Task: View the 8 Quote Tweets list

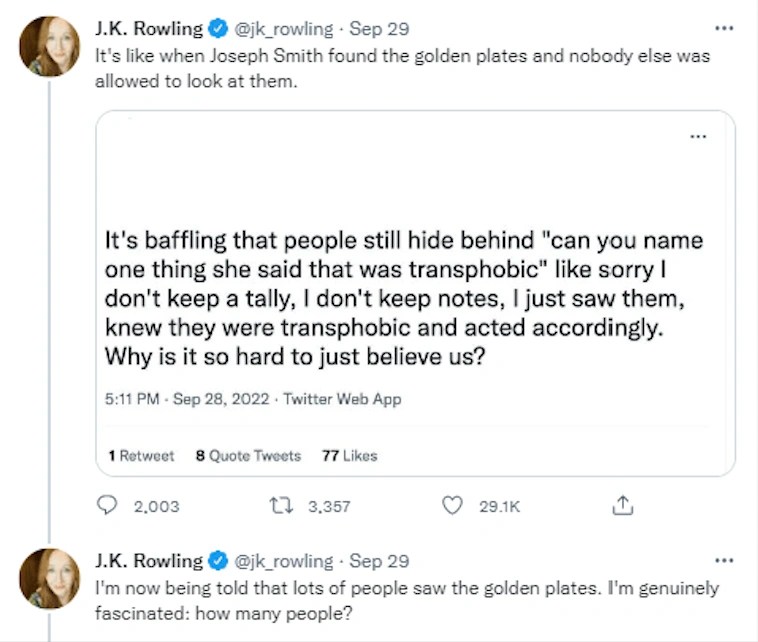Action: coord(248,455)
